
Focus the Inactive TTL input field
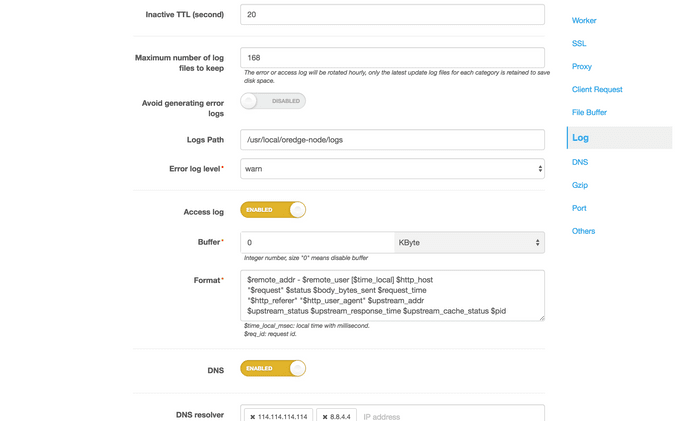(x=392, y=15)
